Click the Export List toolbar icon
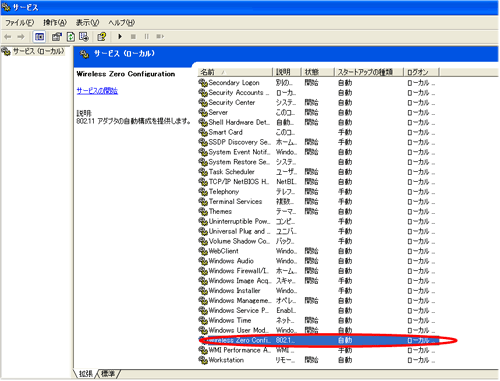 pos(84,37)
